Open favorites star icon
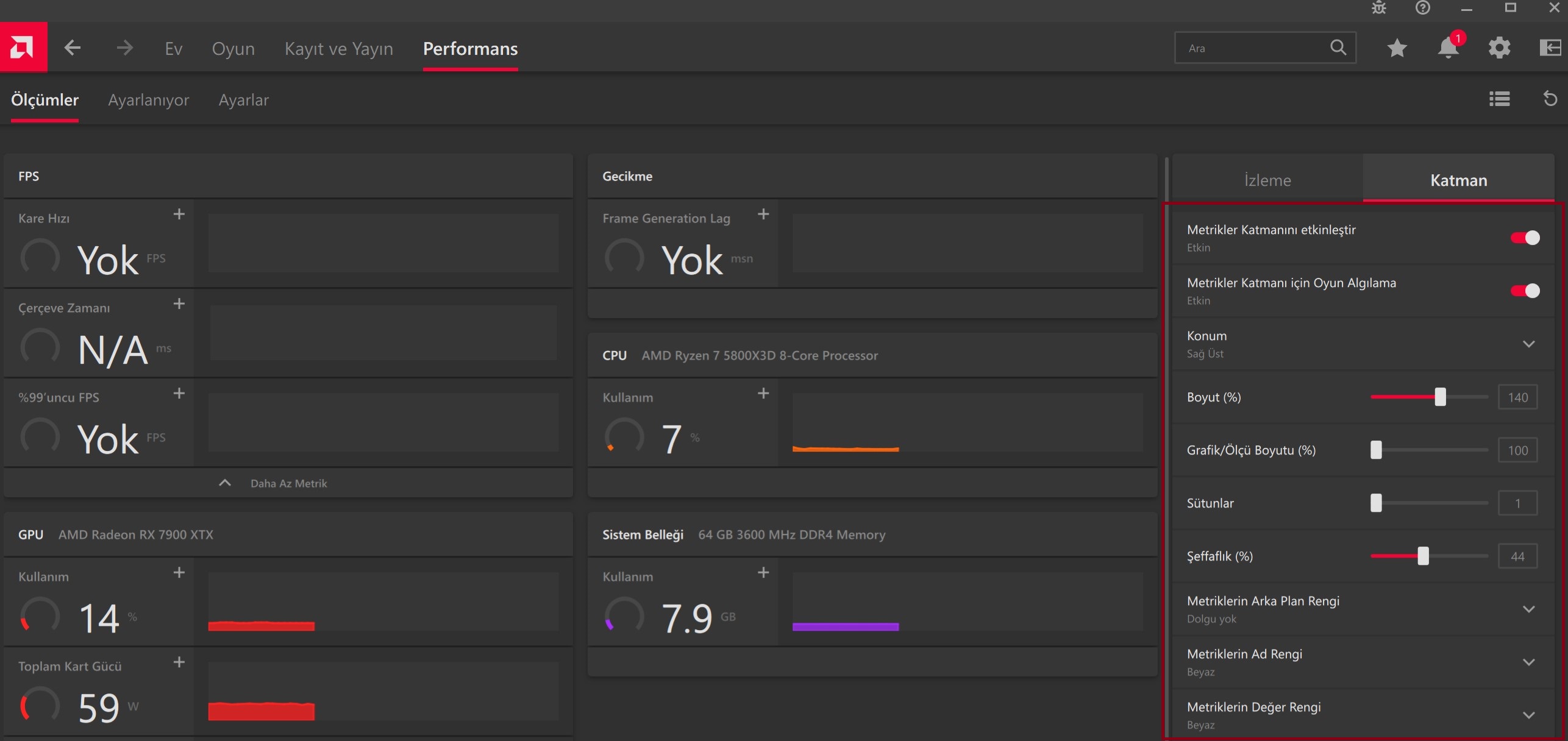 click(1397, 48)
